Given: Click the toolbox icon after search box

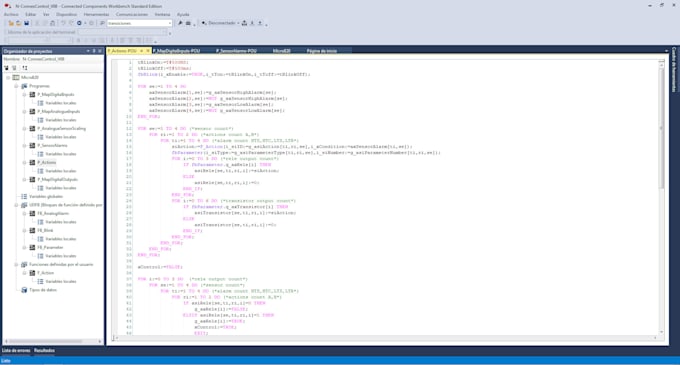Looking at the screenshot, I should [188, 23].
